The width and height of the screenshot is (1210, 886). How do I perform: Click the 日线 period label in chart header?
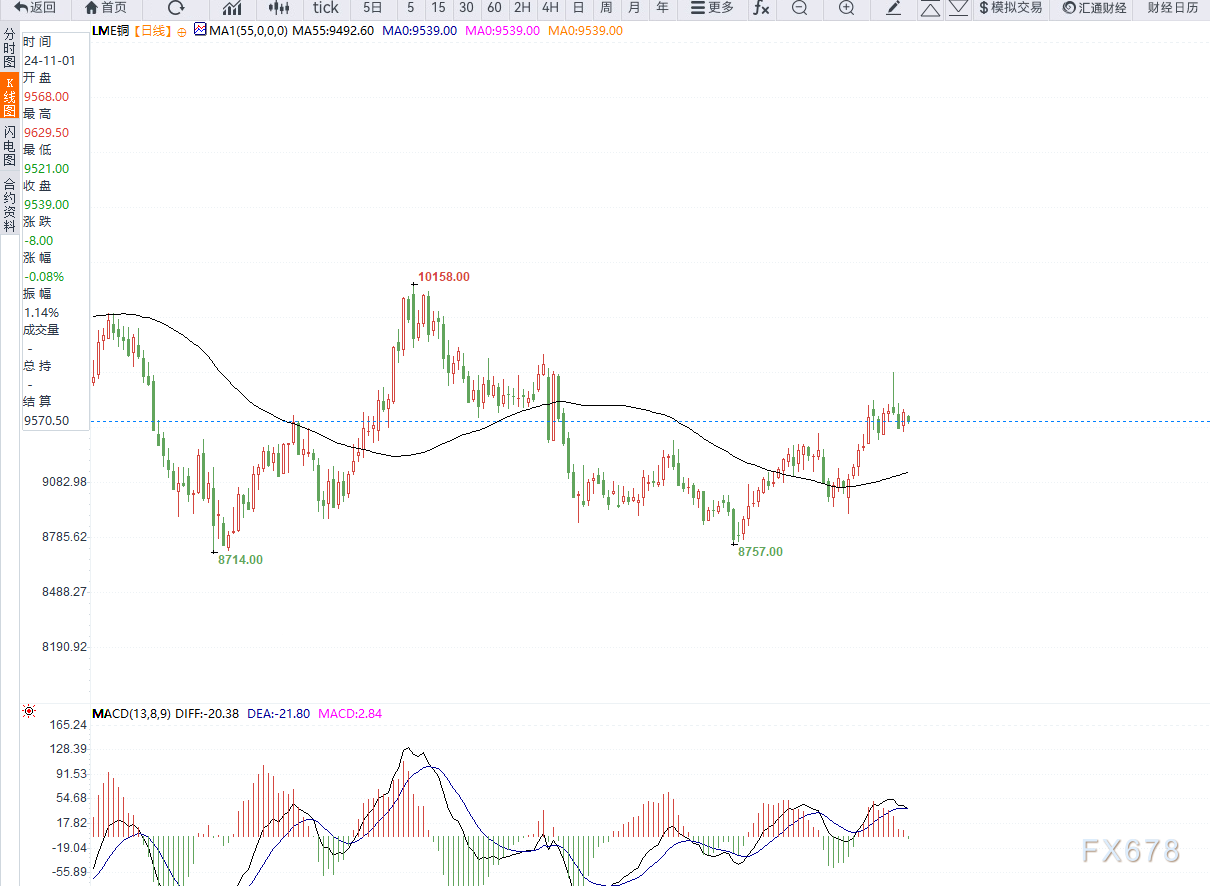tap(153, 31)
